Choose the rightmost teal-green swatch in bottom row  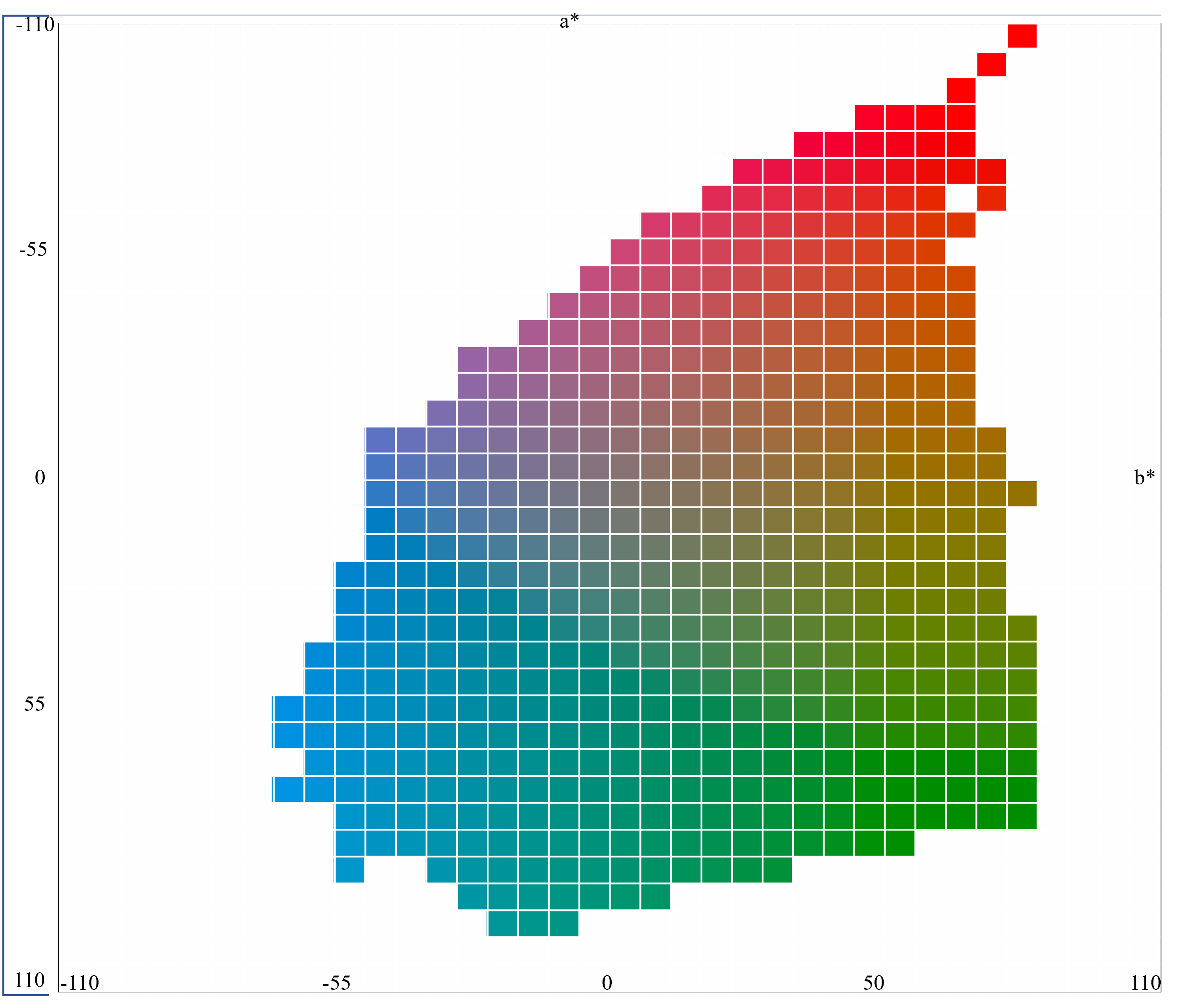563,924
